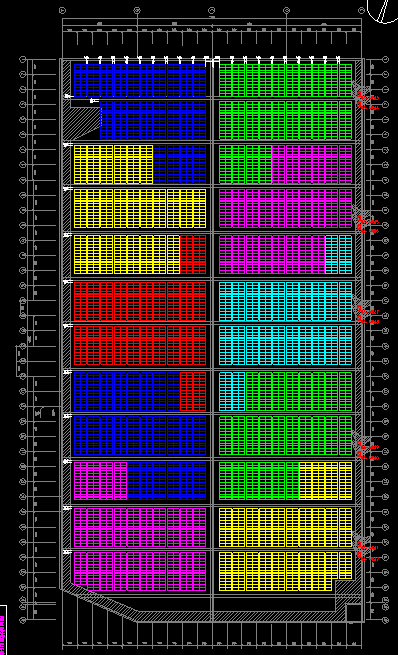Click the white connector bracket above the central divider
The width and height of the screenshot is (398, 655).
pyautogui.click(x=213, y=62)
